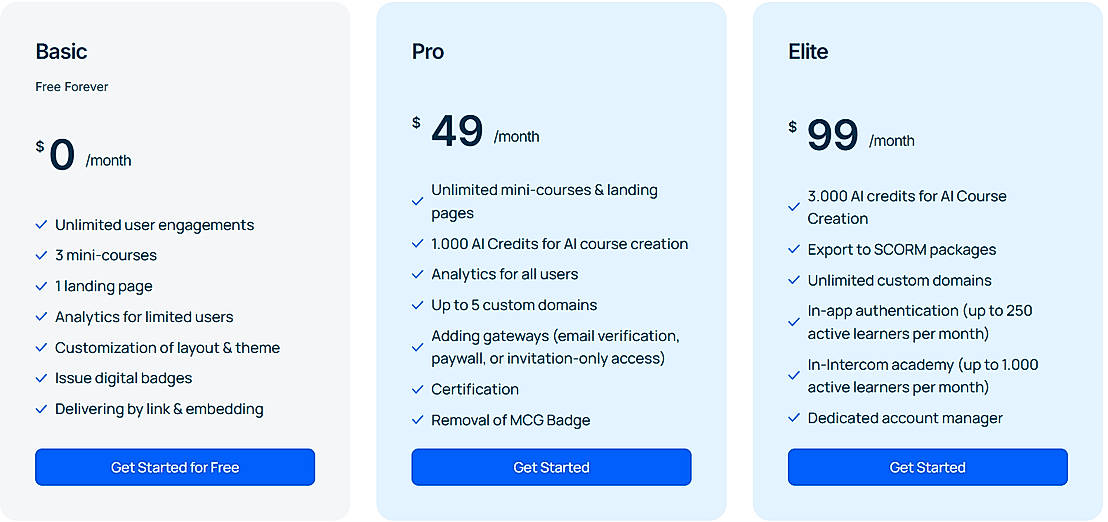Click checkmark next to Dedicated account manager
Image resolution: width=1108 pixels, height=522 pixels.
794,418
